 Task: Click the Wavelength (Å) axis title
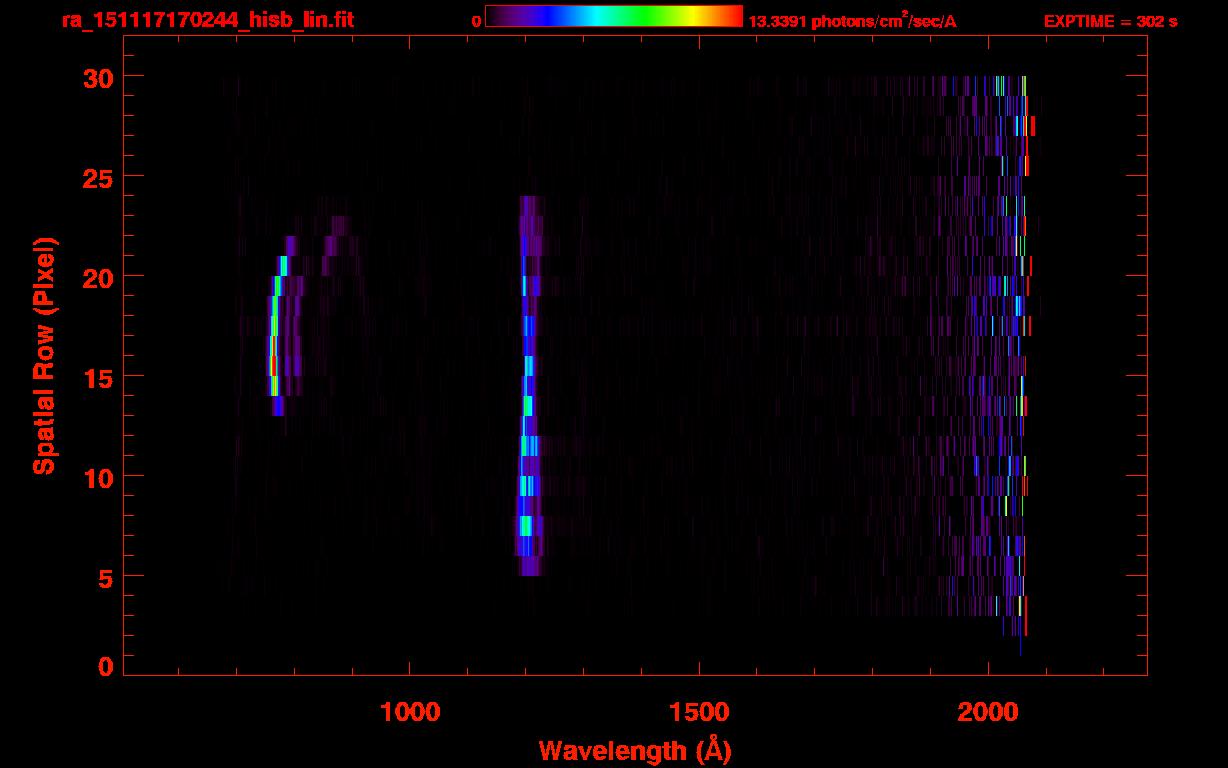[635, 750]
